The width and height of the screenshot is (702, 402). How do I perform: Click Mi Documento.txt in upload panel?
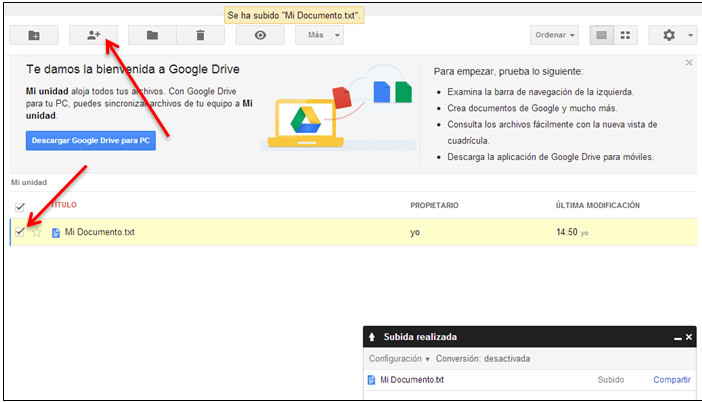click(412, 380)
